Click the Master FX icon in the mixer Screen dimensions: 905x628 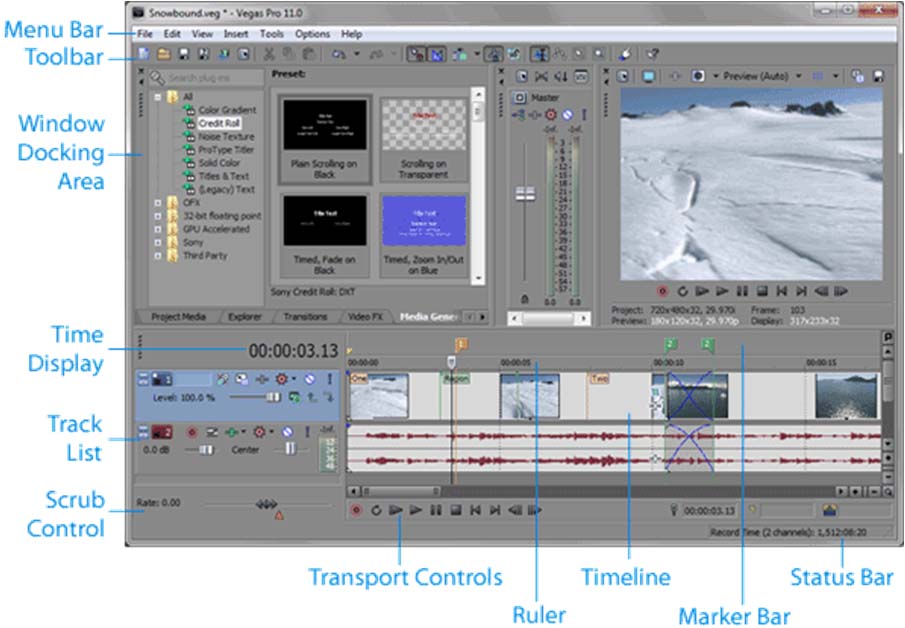pos(534,115)
